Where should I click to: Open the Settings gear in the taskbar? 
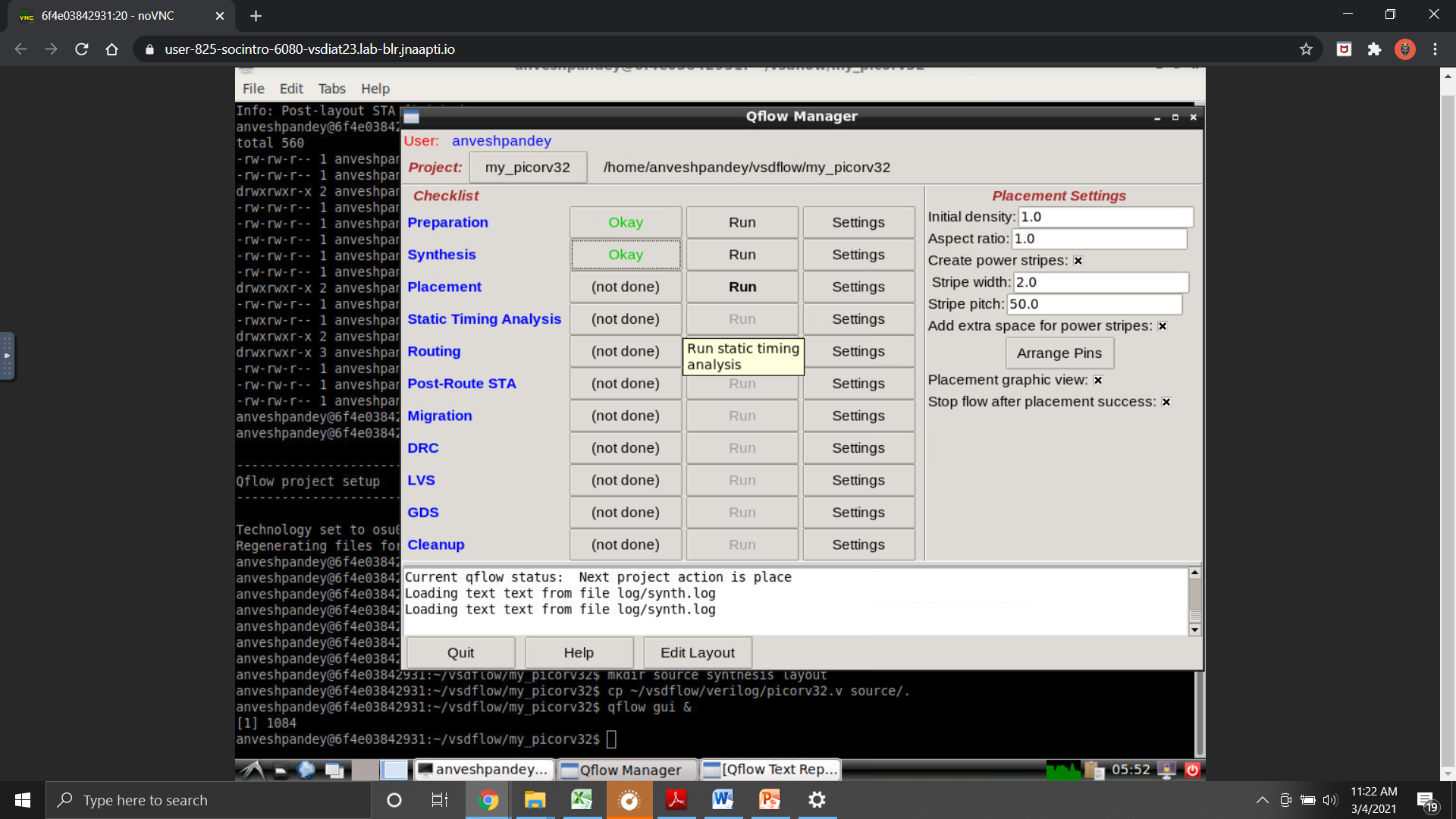[x=816, y=800]
